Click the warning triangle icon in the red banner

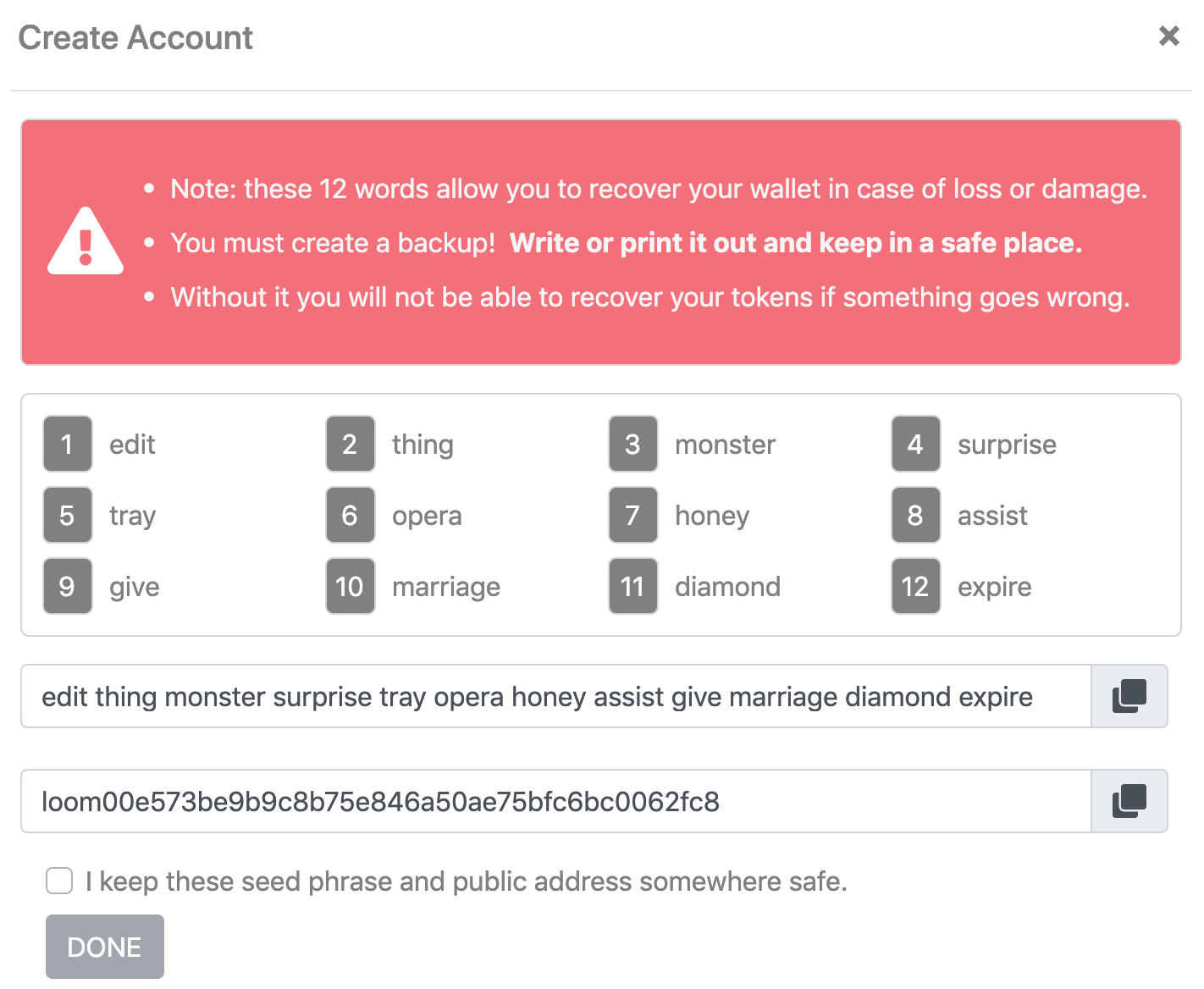click(x=85, y=242)
